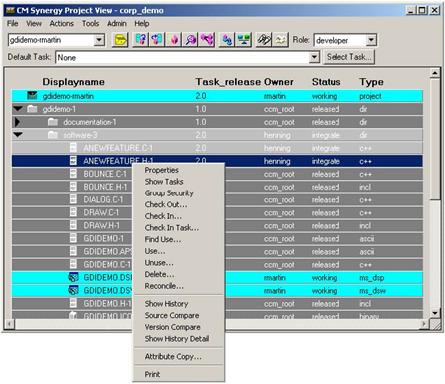Click the vertical scrollbar down arrow
The image size is (445, 384).
[435, 313]
